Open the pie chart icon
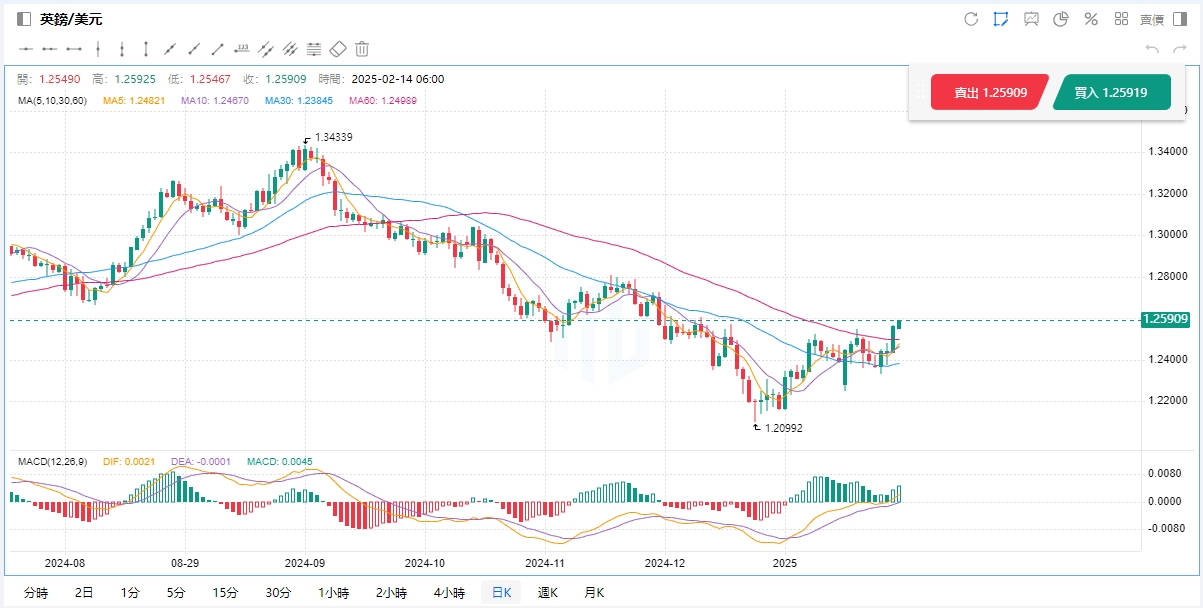 1061,19
